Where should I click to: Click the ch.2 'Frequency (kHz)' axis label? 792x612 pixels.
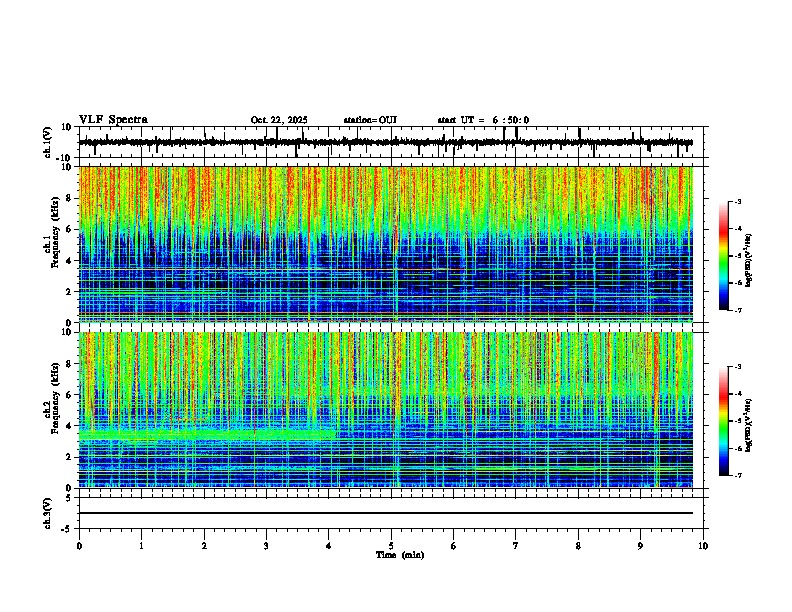55,398
